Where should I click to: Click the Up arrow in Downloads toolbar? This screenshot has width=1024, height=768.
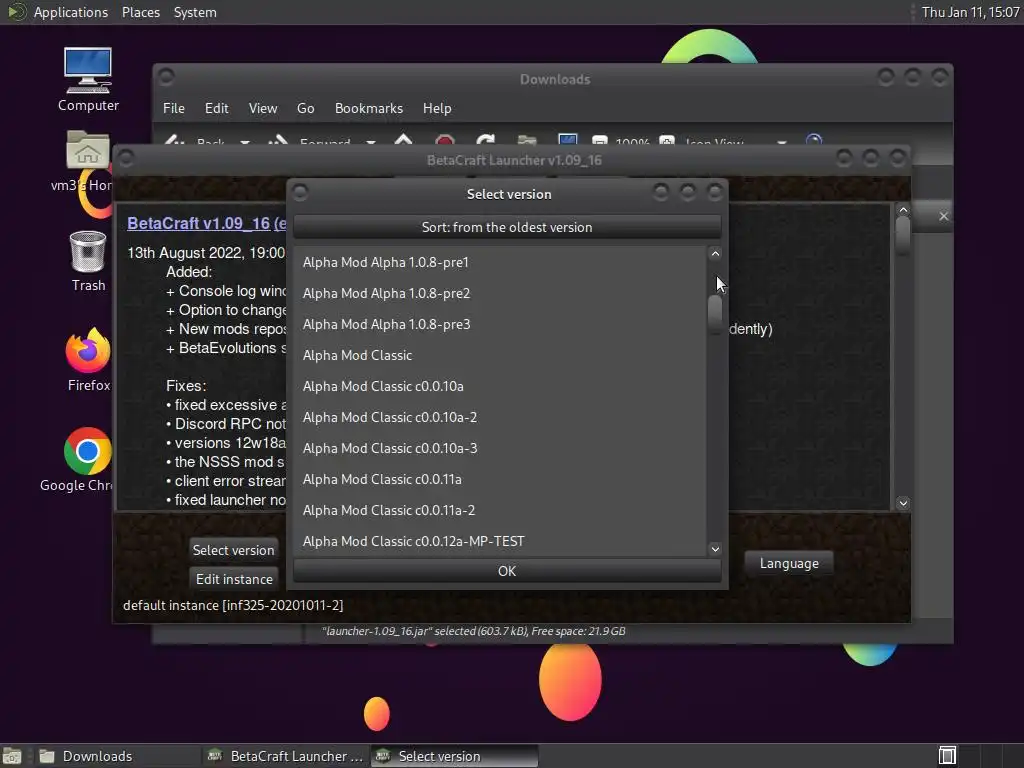[404, 141]
